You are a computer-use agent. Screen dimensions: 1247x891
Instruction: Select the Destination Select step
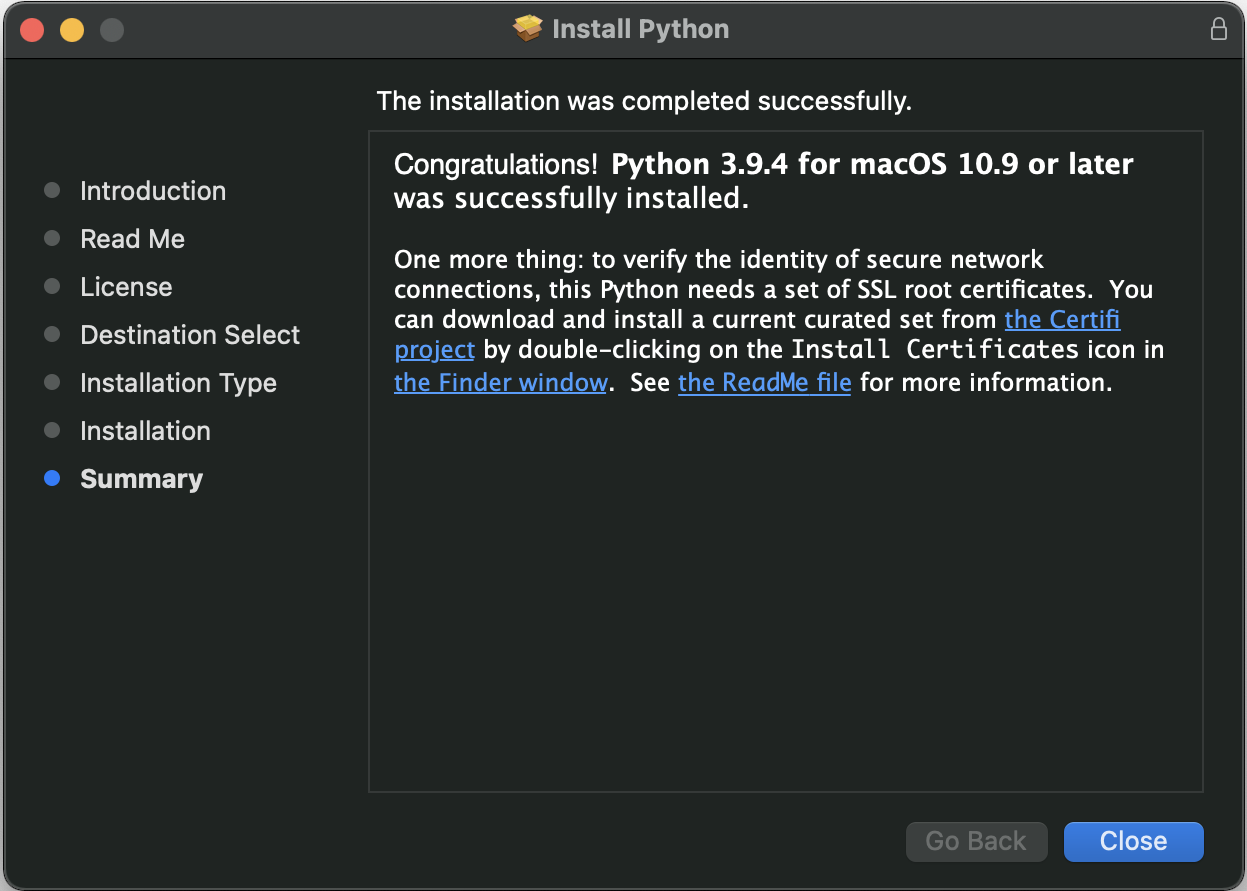click(190, 335)
